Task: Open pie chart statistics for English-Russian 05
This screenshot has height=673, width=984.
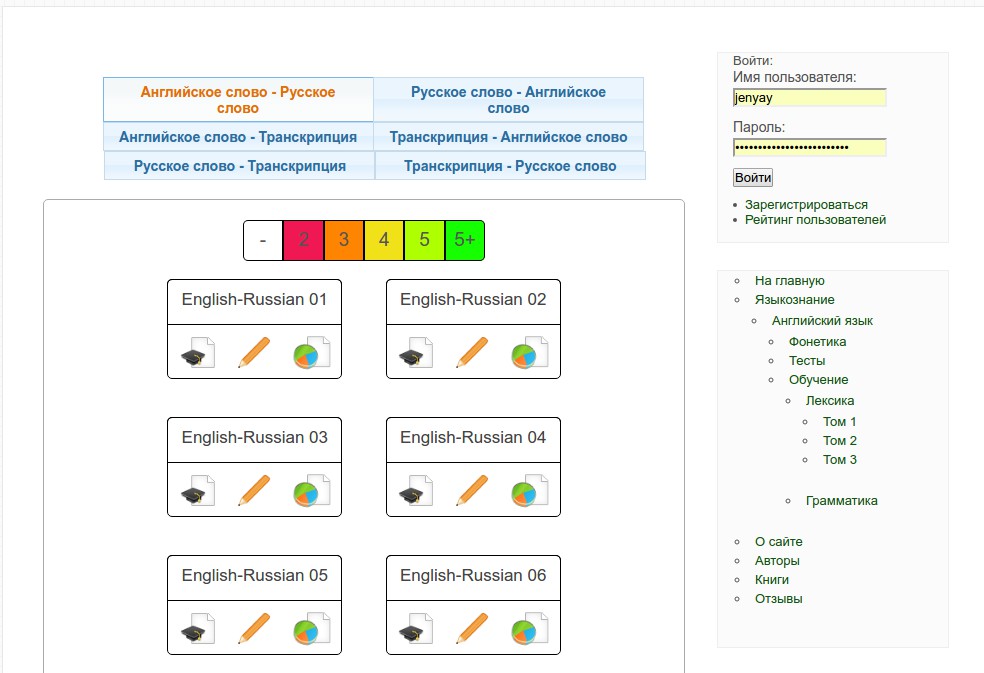Action: point(311,629)
